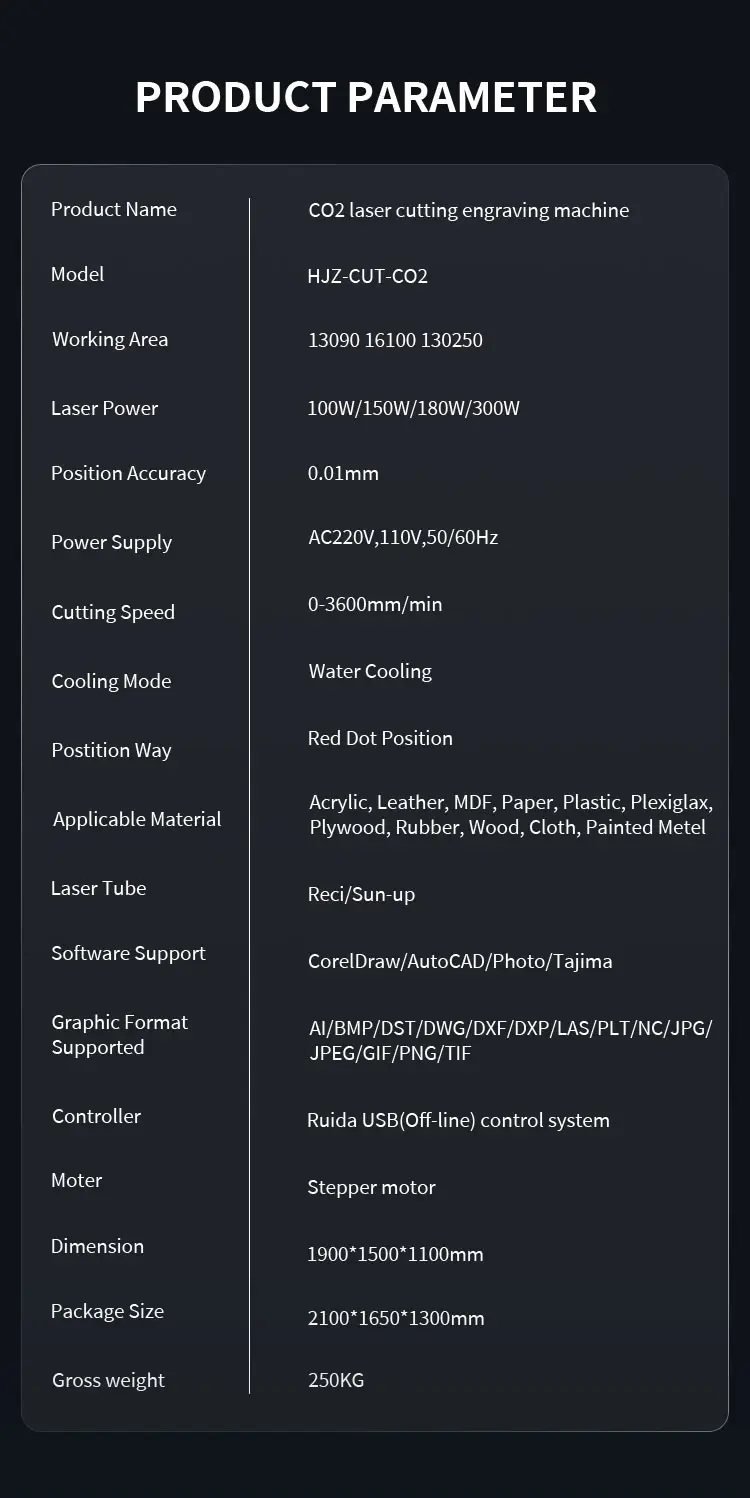Click the Ruida USB(Off-line) control system text
This screenshot has height=1498, width=750.
pyautogui.click(x=458, y=1120)
